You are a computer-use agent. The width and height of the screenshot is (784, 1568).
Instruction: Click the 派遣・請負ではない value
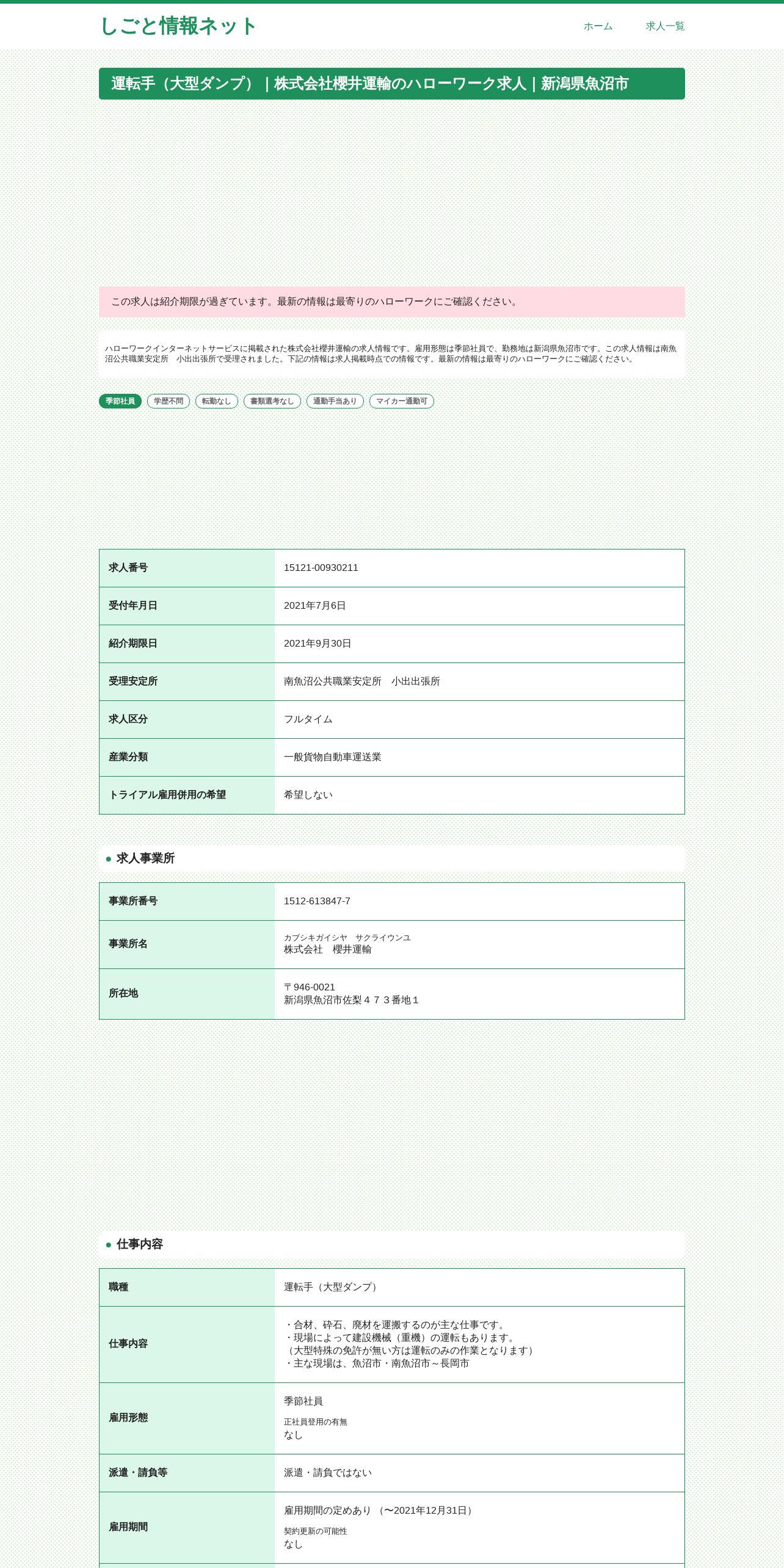pos(328,1473)
